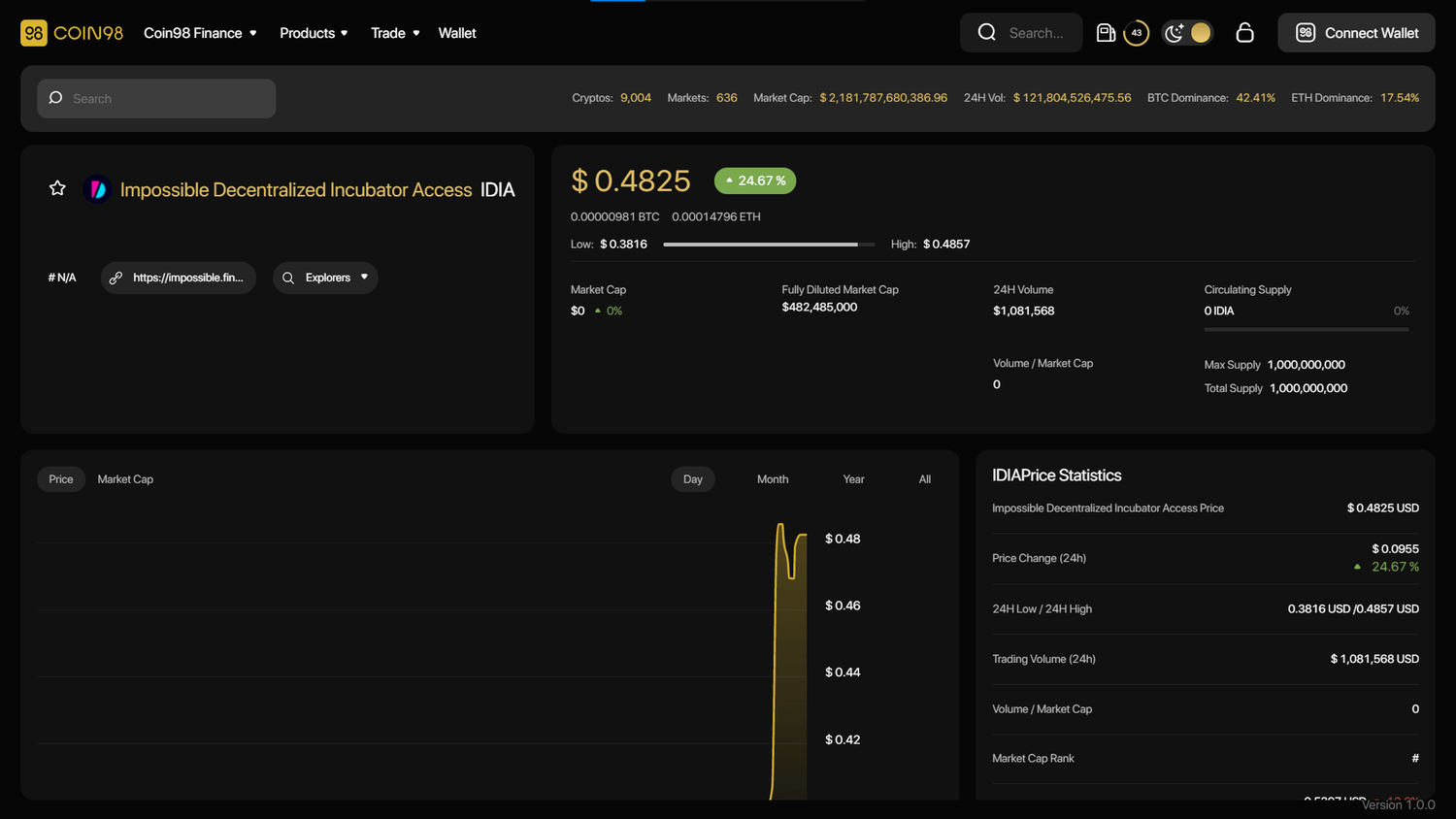
Task: Click the circulating supply progress bar
Action: pyautogui.click(x=1307, y=330)
